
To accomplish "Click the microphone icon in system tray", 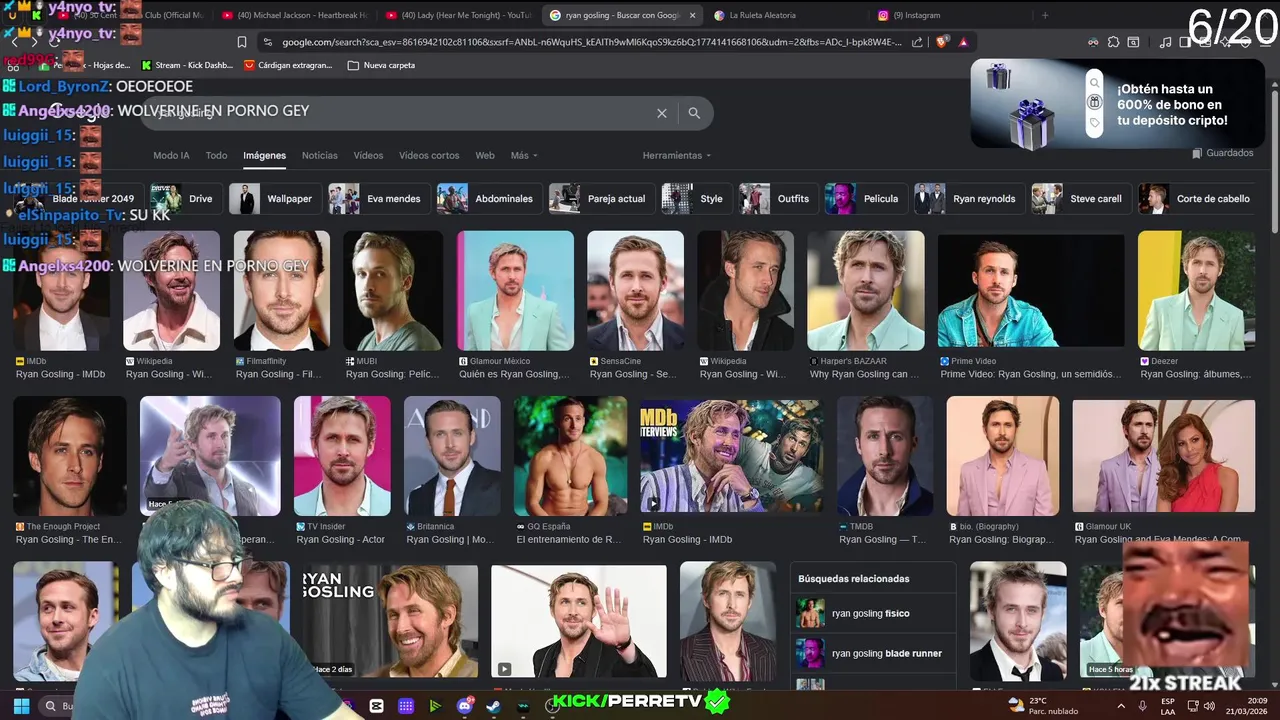I will [1142, 706].
